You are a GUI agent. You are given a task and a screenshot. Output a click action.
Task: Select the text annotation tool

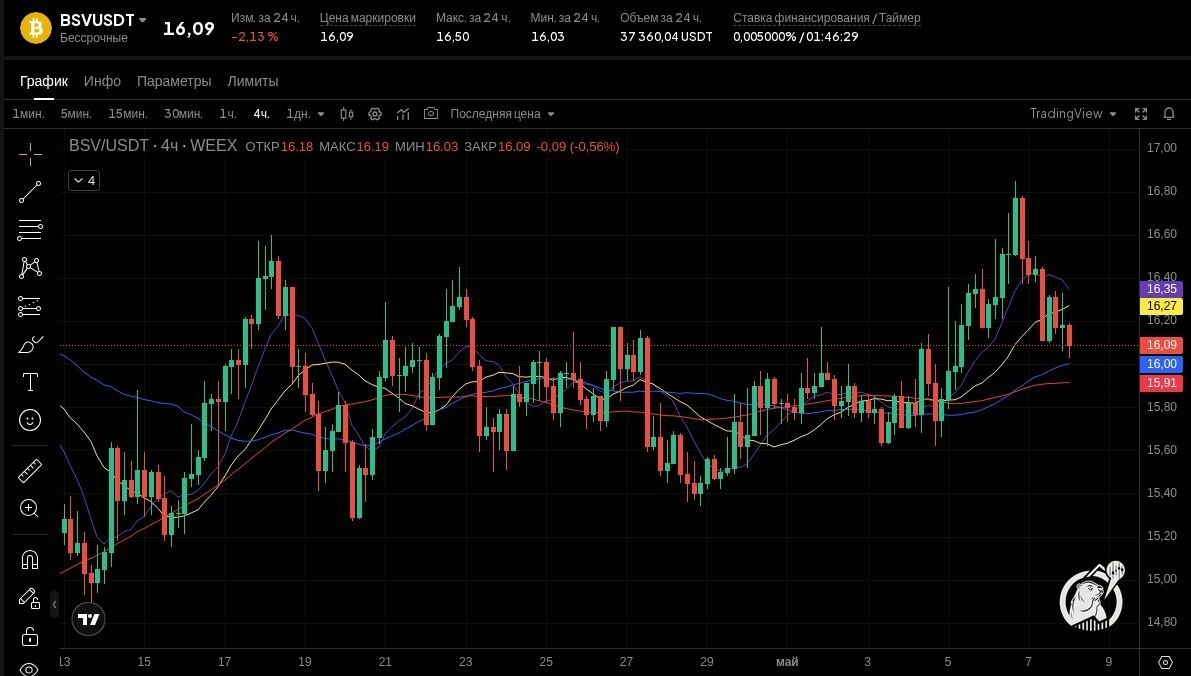click(30, 382)
